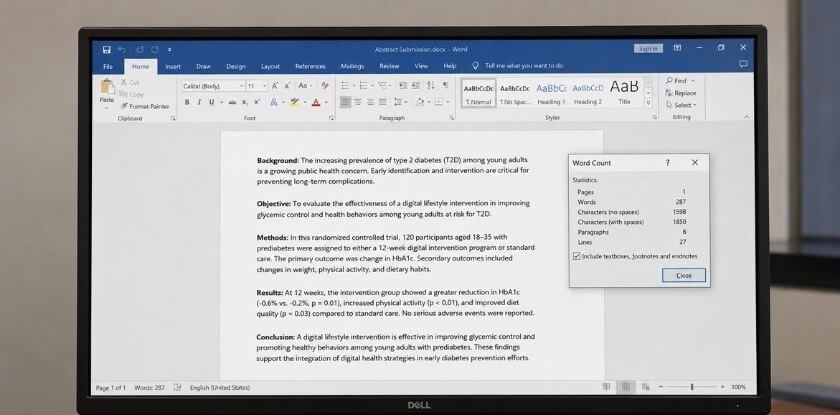The image size is (840, 415).
Task: Click Cut in the Clipboard group
Action: [x=130, y=82]
